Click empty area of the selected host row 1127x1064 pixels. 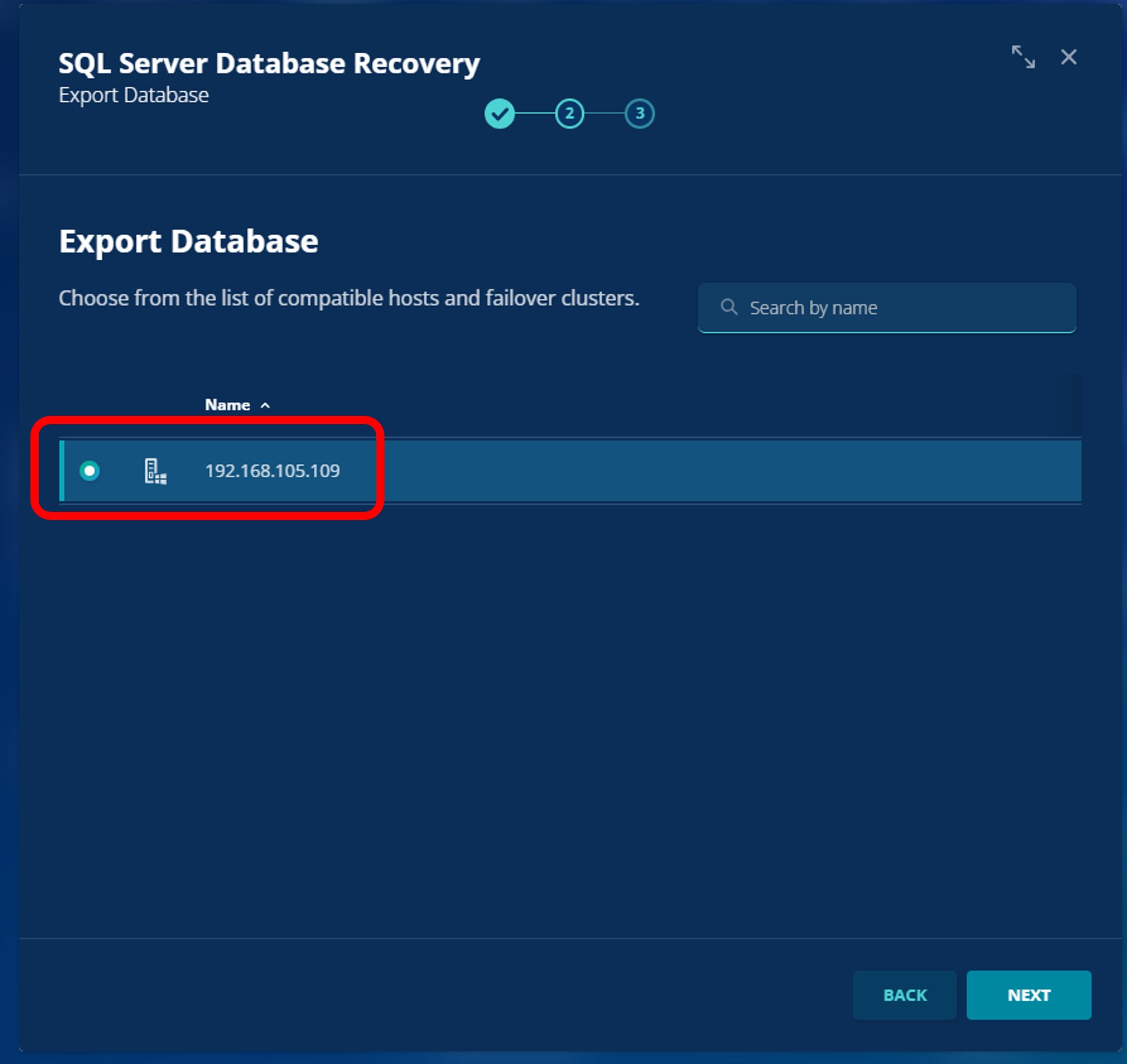click(x=702, y=471)
